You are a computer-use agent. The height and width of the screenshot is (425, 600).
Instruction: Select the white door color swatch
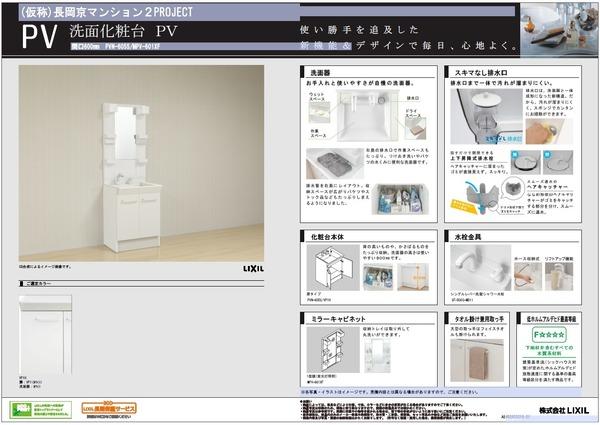pyautogui.click(x=45, y=335)
